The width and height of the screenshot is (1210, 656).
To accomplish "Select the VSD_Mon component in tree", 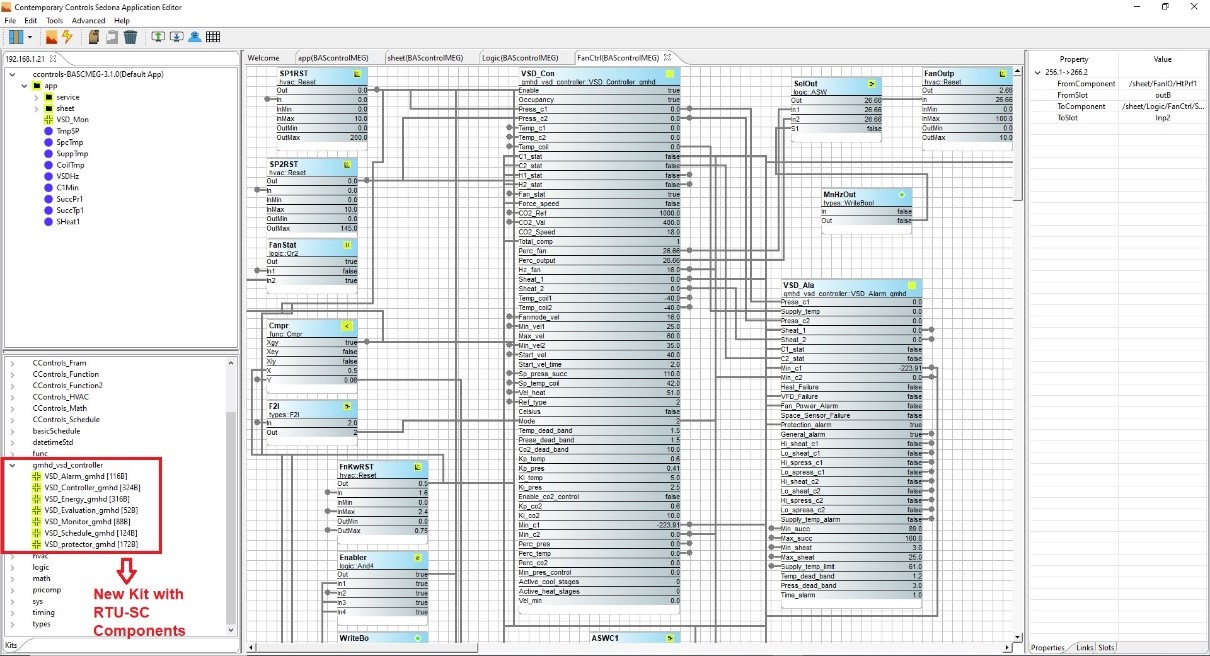I will [72, 119].
